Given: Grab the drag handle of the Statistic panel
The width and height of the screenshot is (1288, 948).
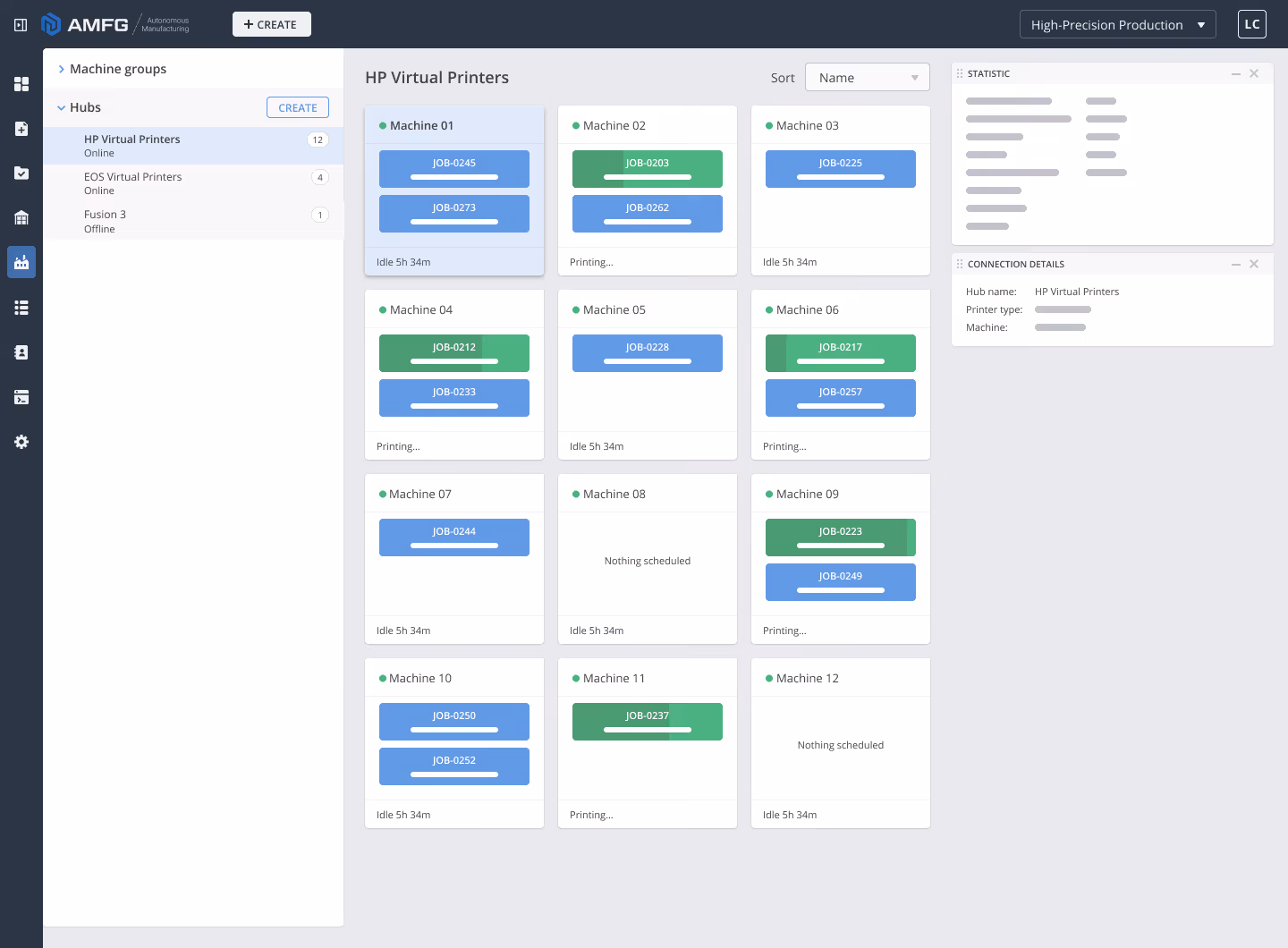Looking at the screenshot, I should pyautogui.click(x=960, y=74).
